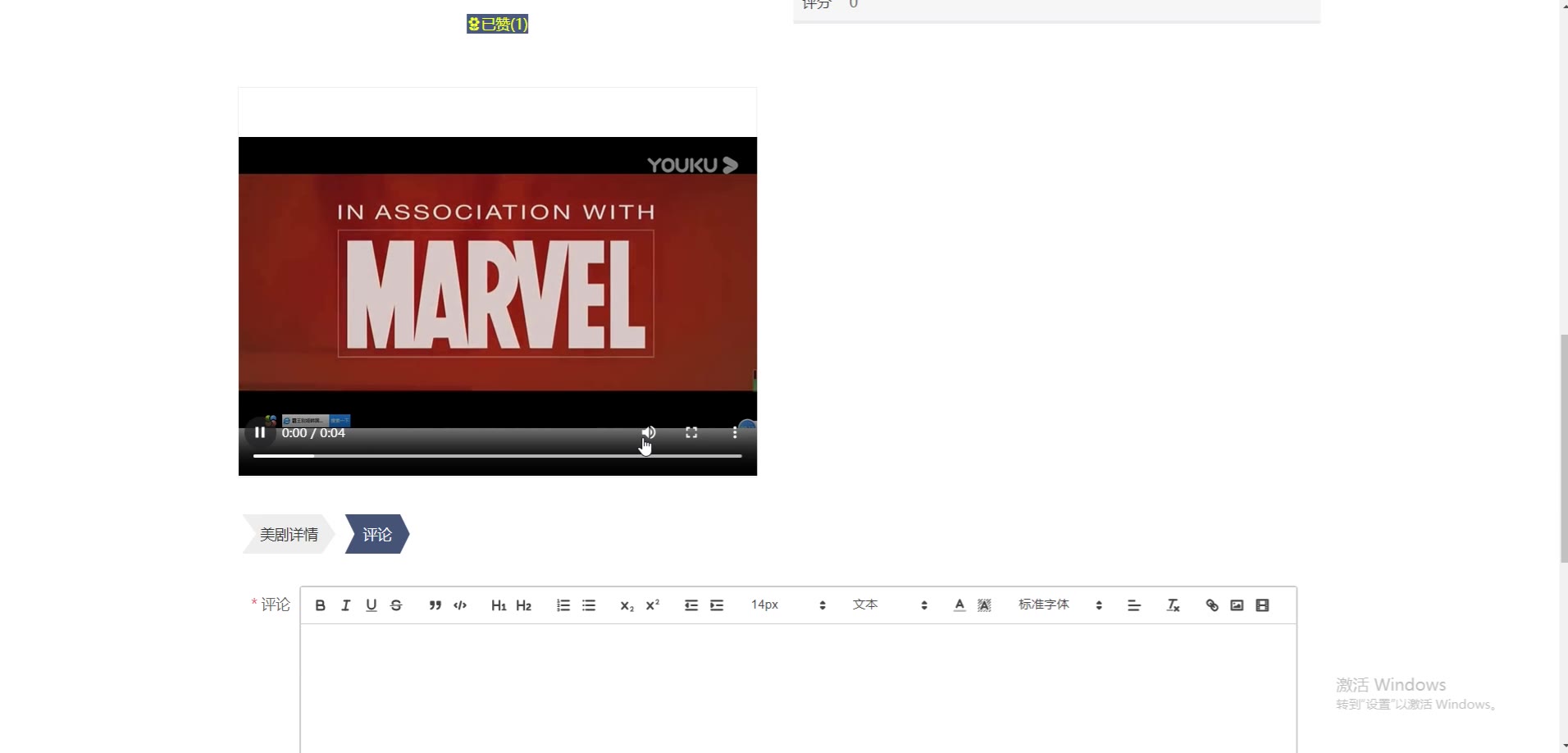
Task: Increase indent in the editor
Action: 717,605
